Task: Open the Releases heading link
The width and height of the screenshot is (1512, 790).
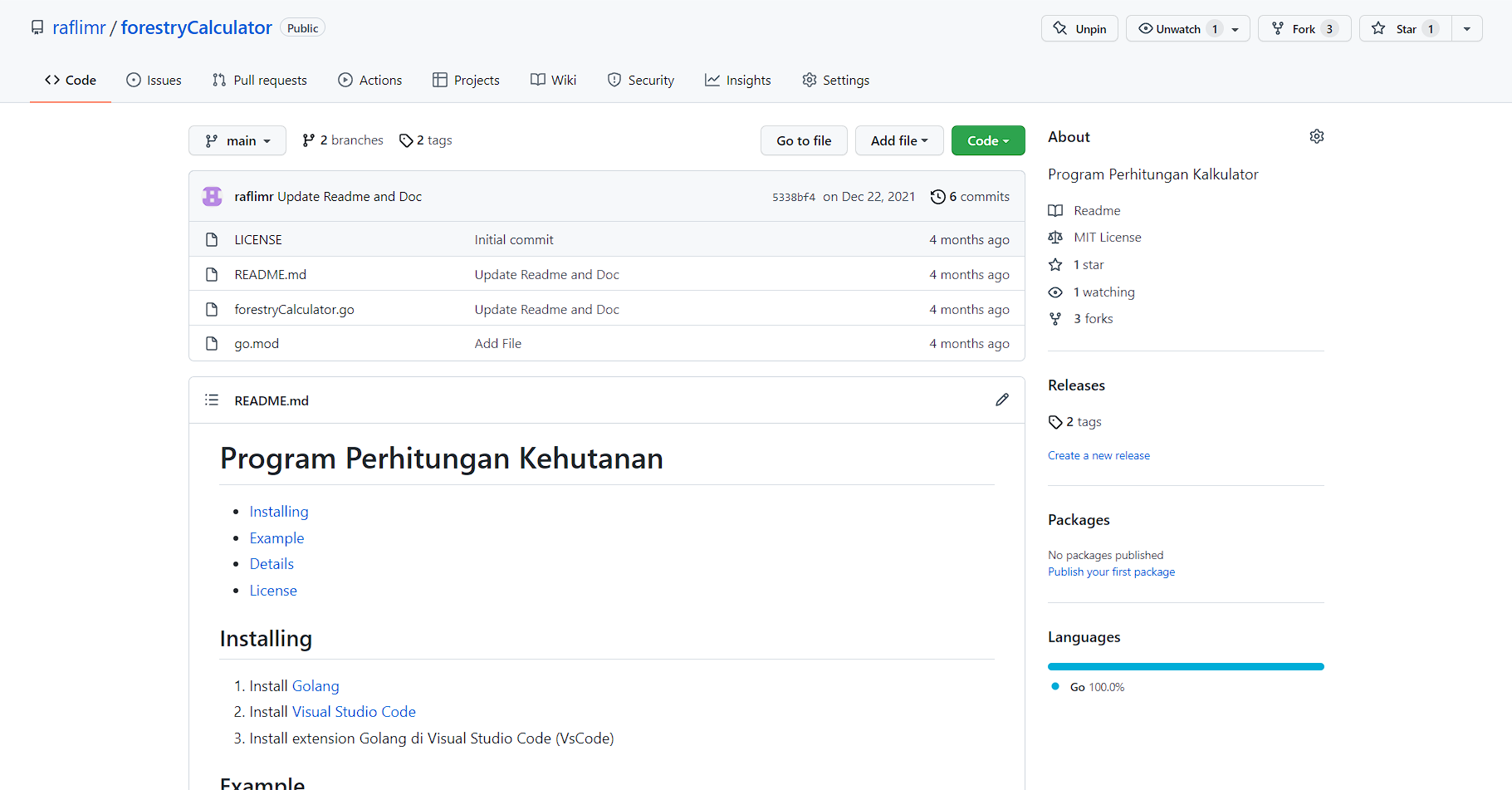Action: pyautogui.click(x=1076, y=385)
